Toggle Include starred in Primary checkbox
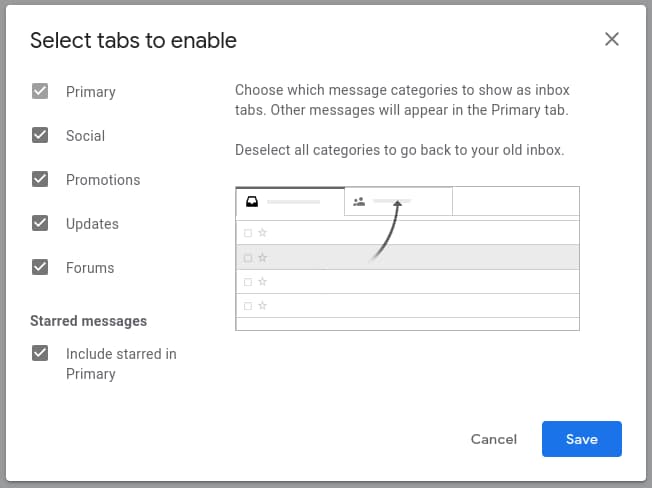Screen dimensions: 652x488 click(x=40, y=354)
